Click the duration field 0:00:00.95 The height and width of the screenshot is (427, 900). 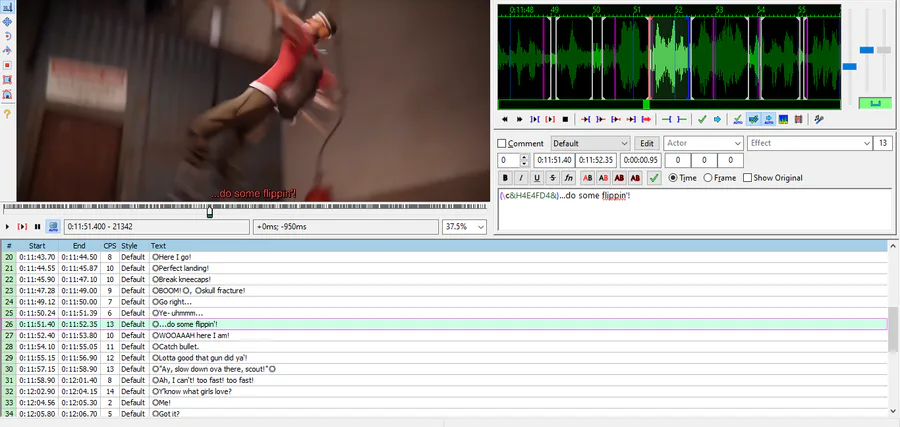640,161
